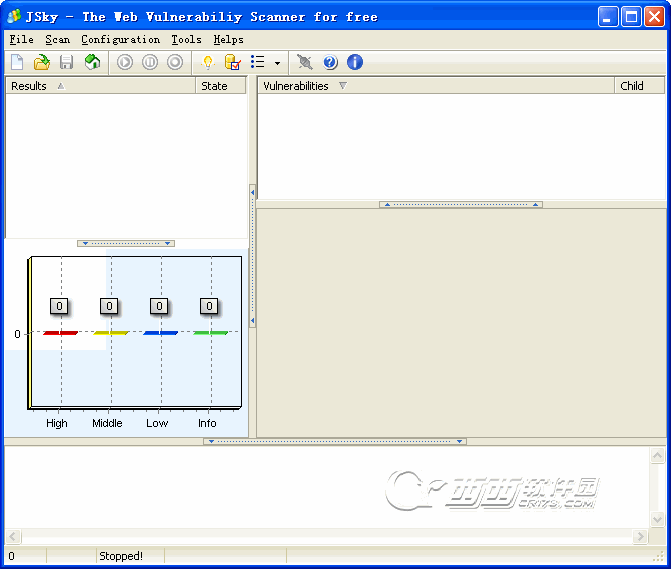Pause the scan with the pause button

(150, 62)
